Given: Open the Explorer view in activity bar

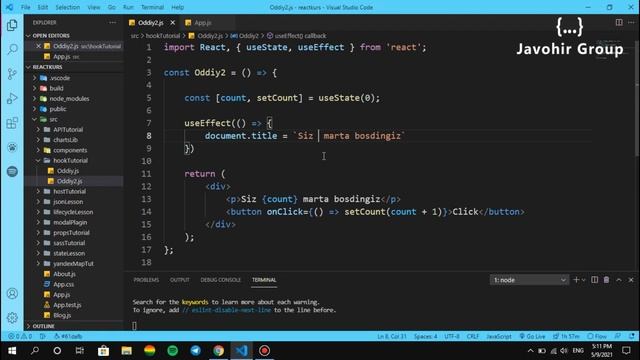Looking at the screenshot, I should coord(12,25).
